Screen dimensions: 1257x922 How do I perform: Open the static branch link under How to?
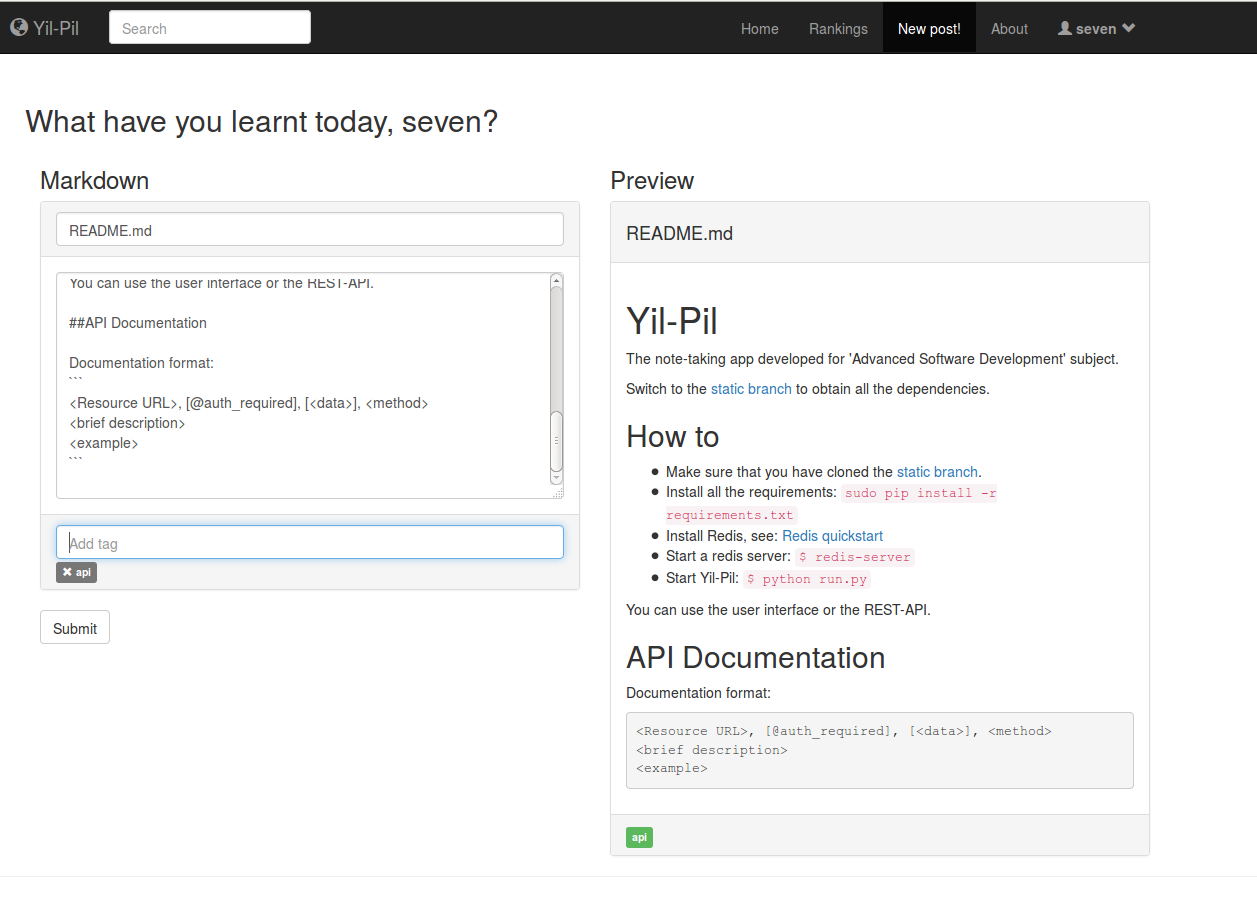[x=937, y=472]
